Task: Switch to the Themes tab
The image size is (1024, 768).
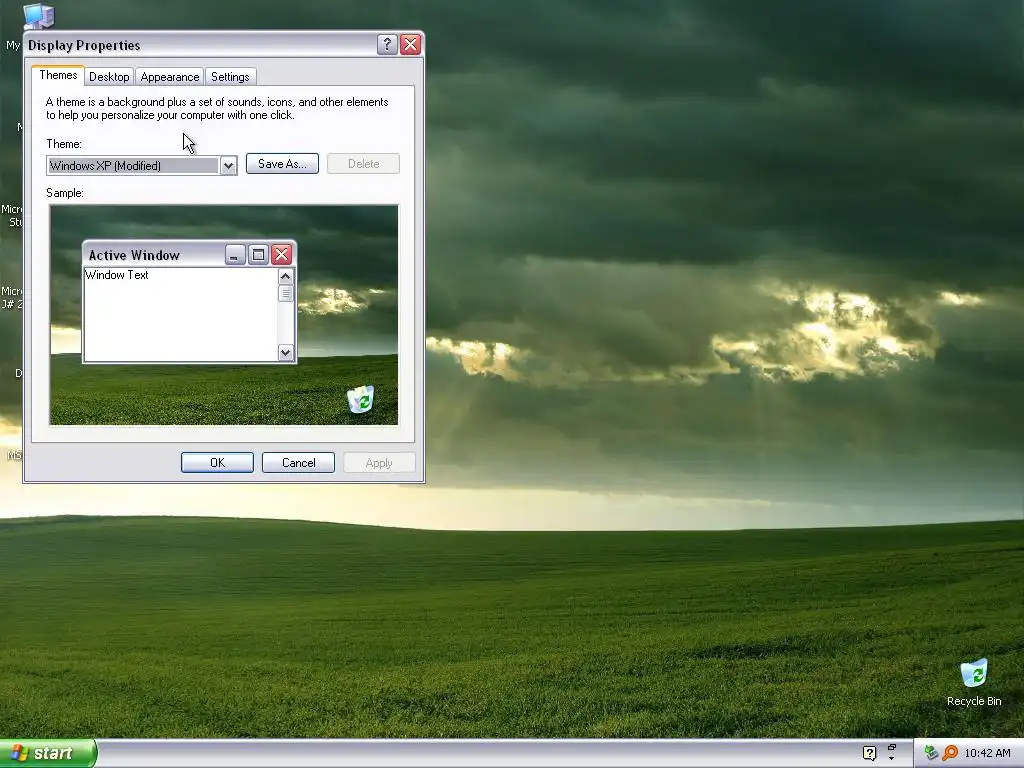Action: [x=58, y=75]
